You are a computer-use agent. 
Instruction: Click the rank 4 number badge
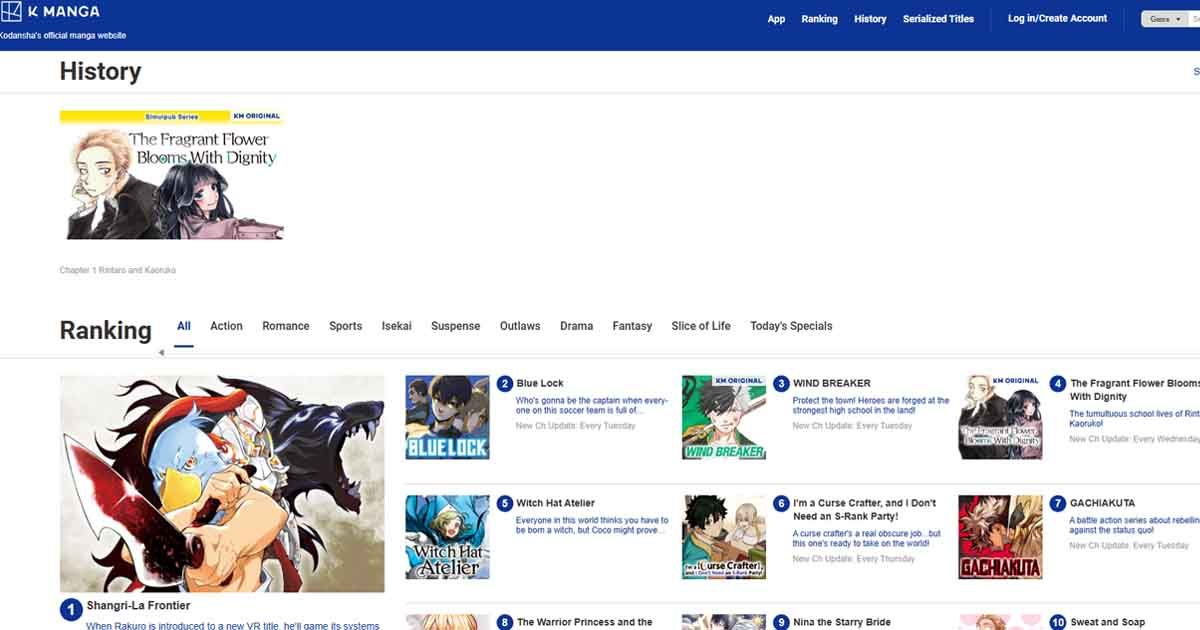[1058, 383]
